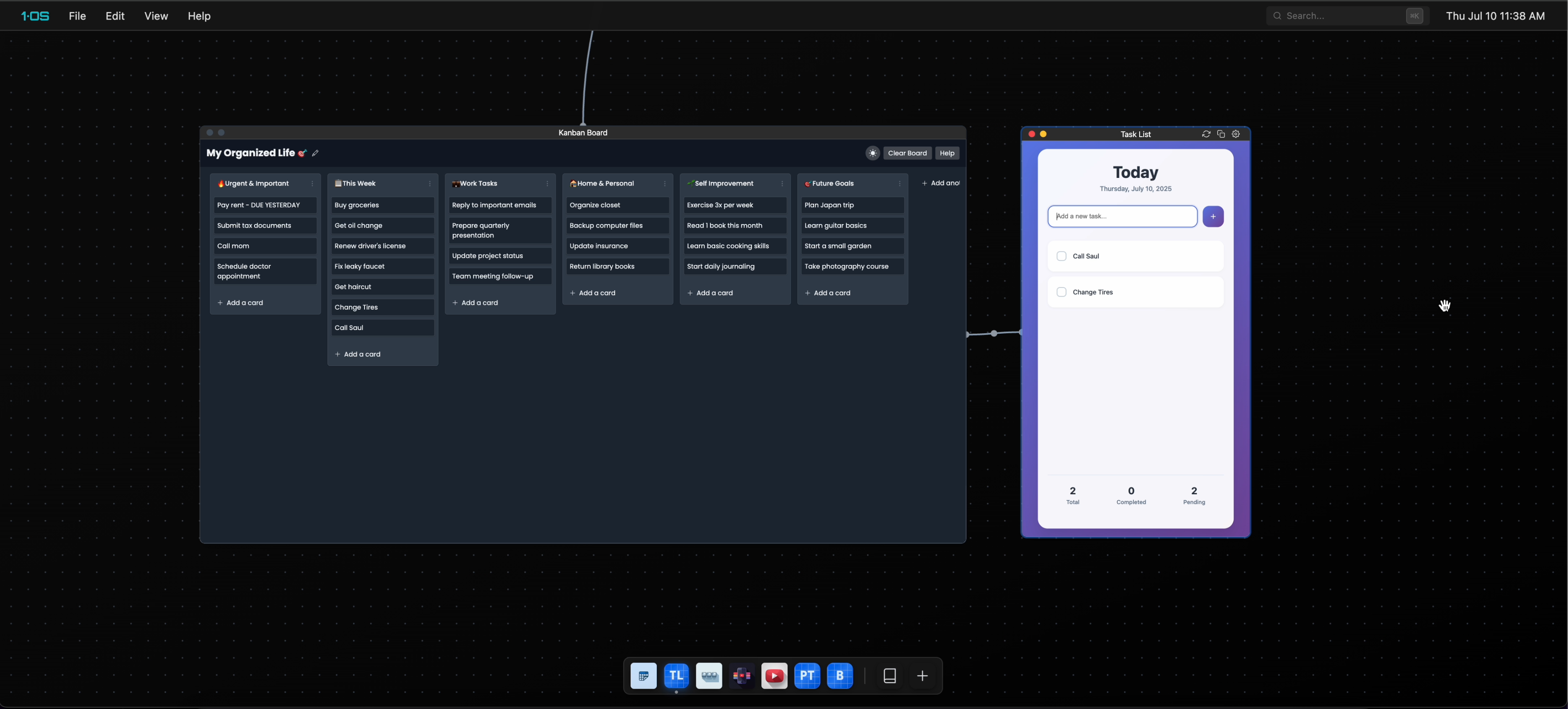This screenshot has width=1568, height=709.
Task: Edit board title with pencil icon
Action: [315, 154]
